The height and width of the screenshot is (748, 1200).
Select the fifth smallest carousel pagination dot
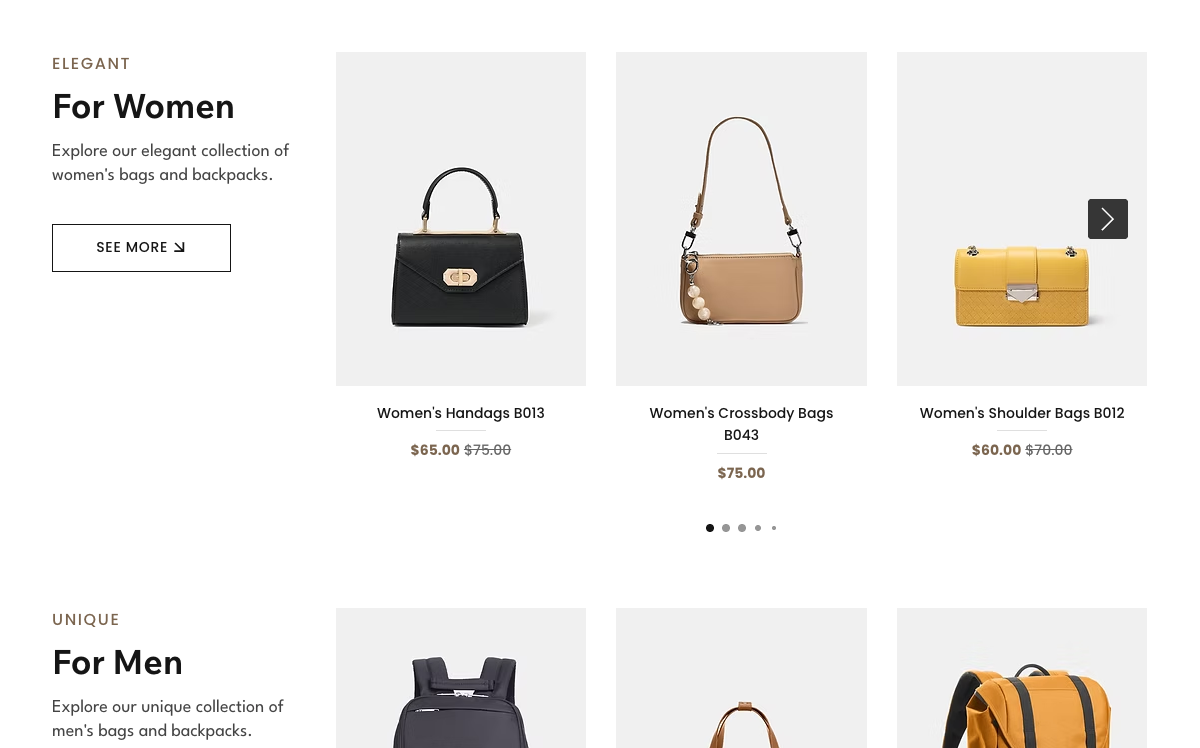[774, 528]
